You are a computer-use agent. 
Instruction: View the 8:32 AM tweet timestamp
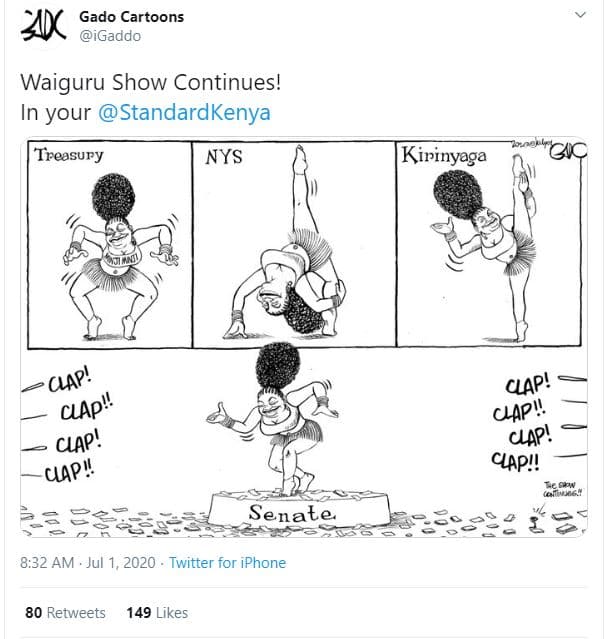[47, 563]
